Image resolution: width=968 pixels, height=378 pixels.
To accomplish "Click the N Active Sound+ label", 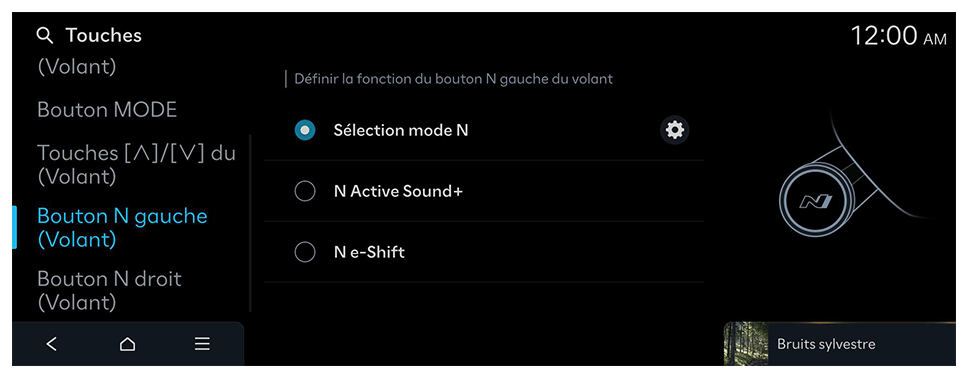I will point(398,191).
